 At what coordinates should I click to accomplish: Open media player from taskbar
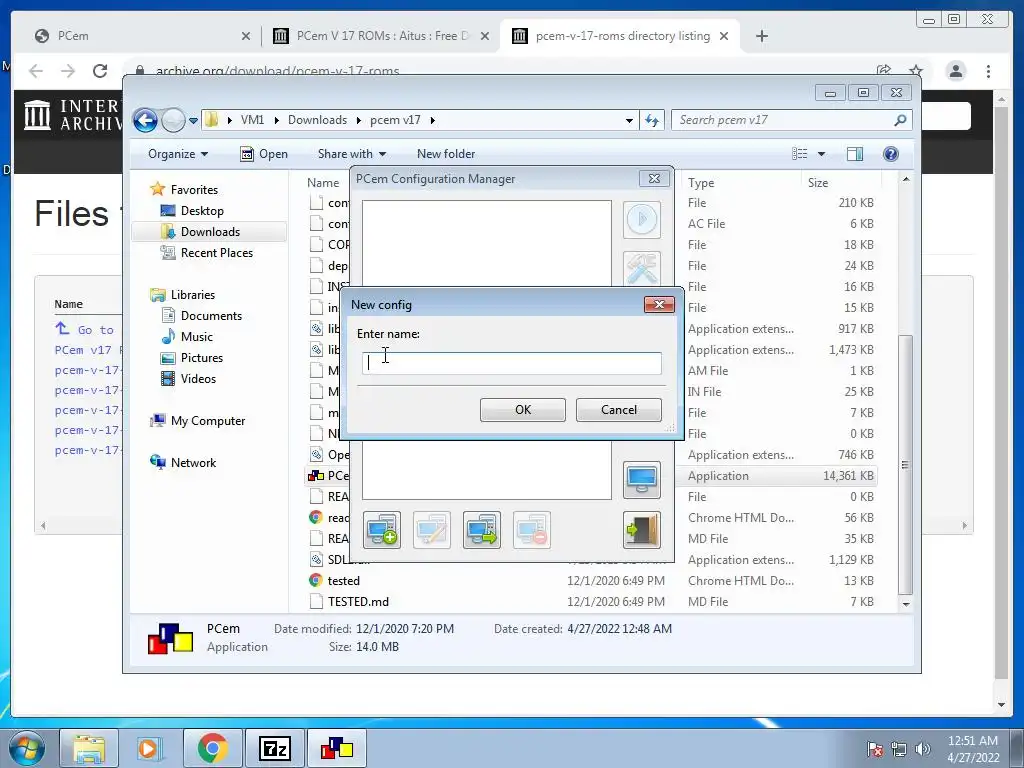coord(148,748)
